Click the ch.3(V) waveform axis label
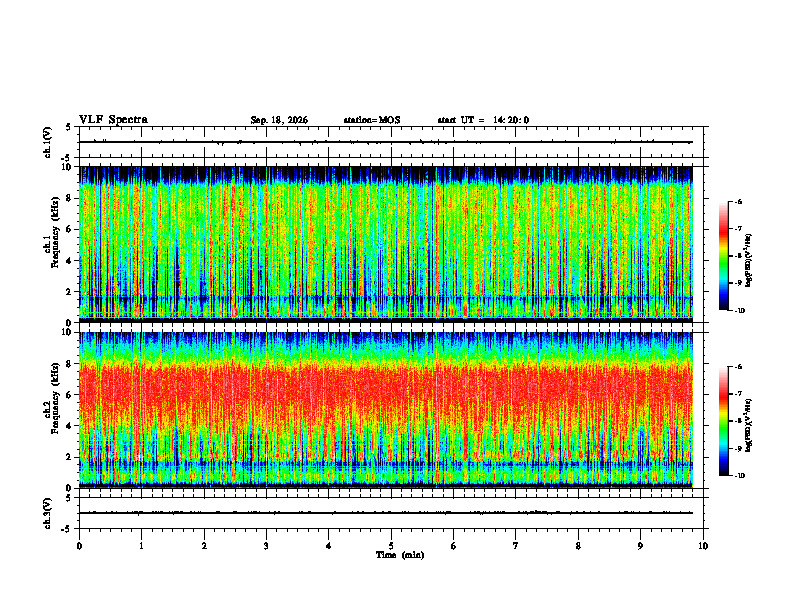The image size is (792, 612). (48, 513)
